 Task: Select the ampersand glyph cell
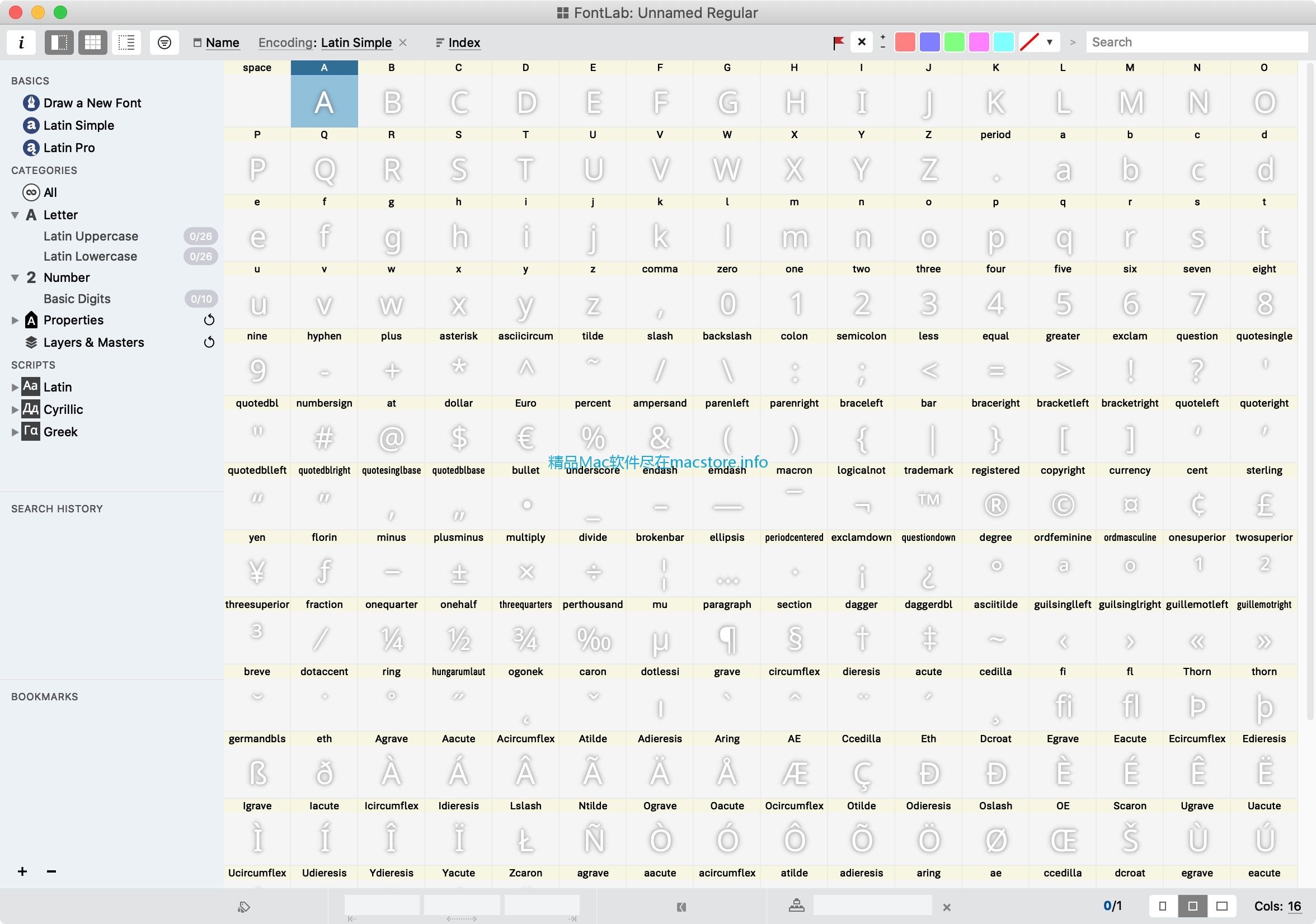(660, 430)
